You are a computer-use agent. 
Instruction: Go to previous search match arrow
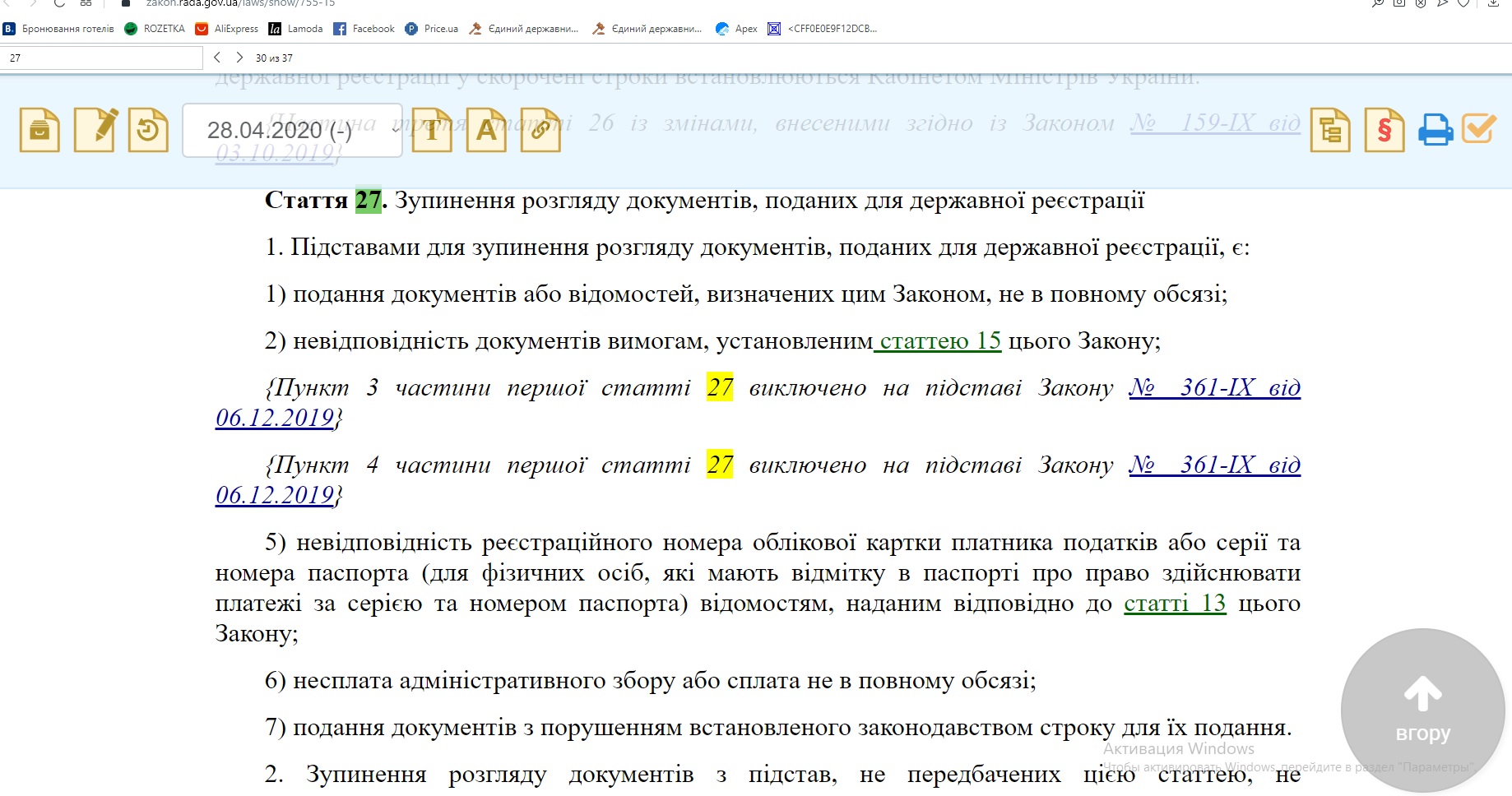pos(217,58)
